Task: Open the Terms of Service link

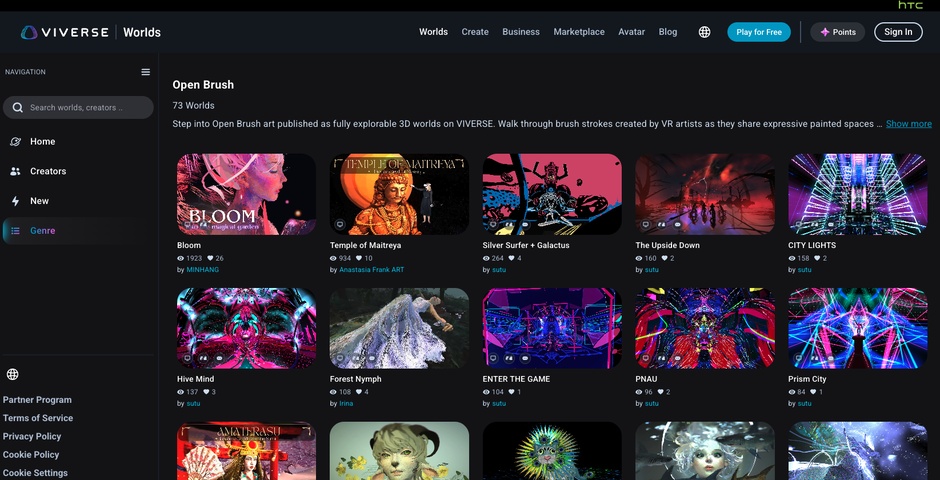Action: [x=38, y=418]
